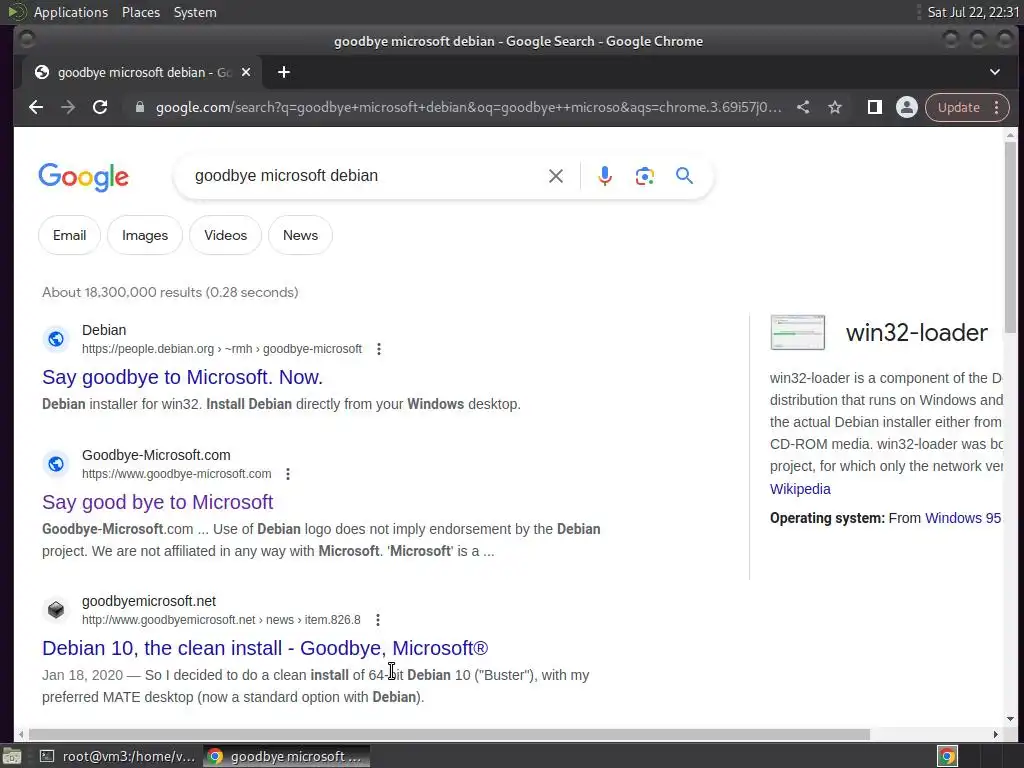The width and height of the screenshot is (1024, 768).
Task: Reload the current page
Action: point(100,107)
